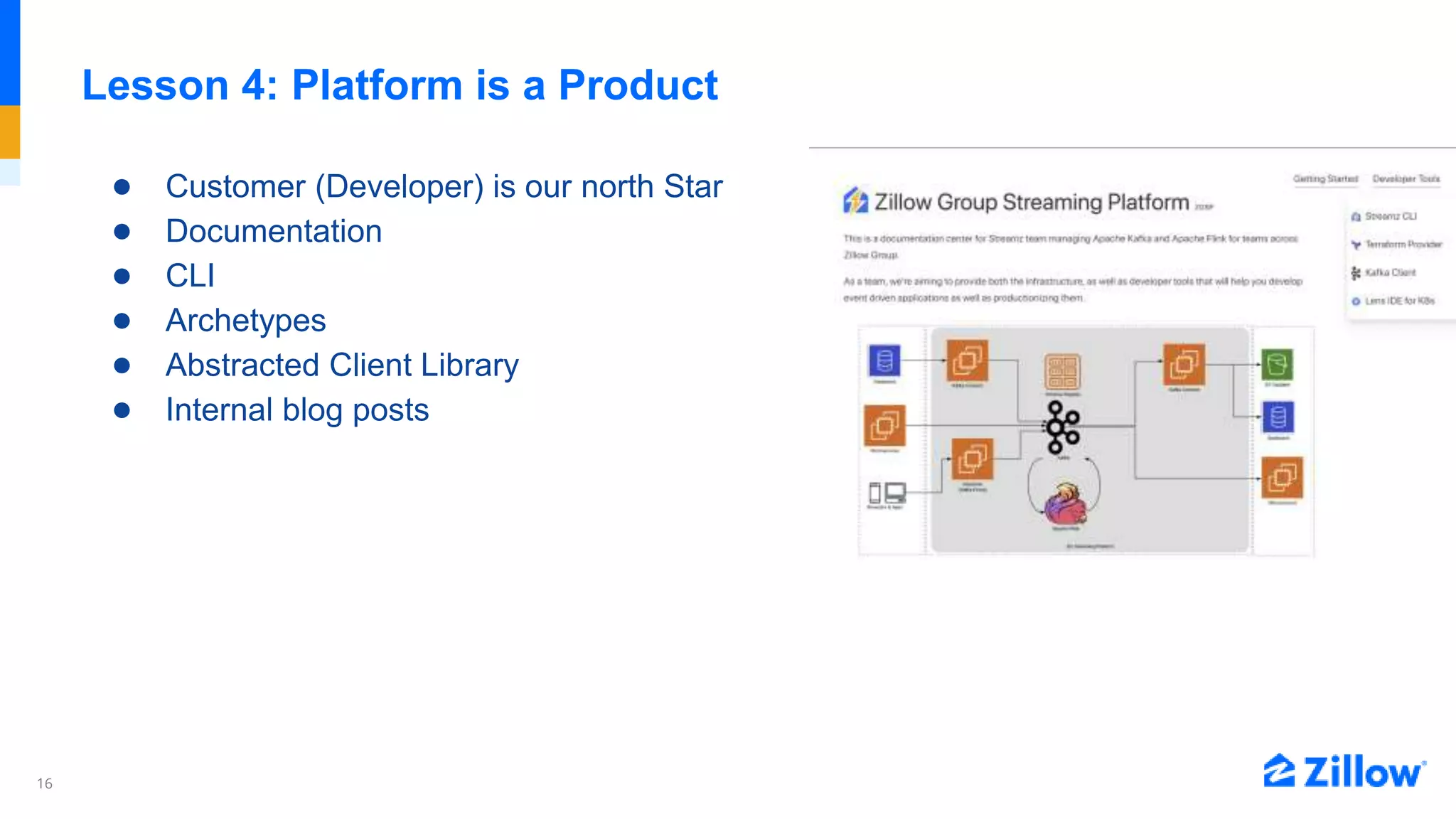Screen dimensions: 1456x819
Task: Click the schema registry grid icon above Kafka
Action: point(1063,372)
